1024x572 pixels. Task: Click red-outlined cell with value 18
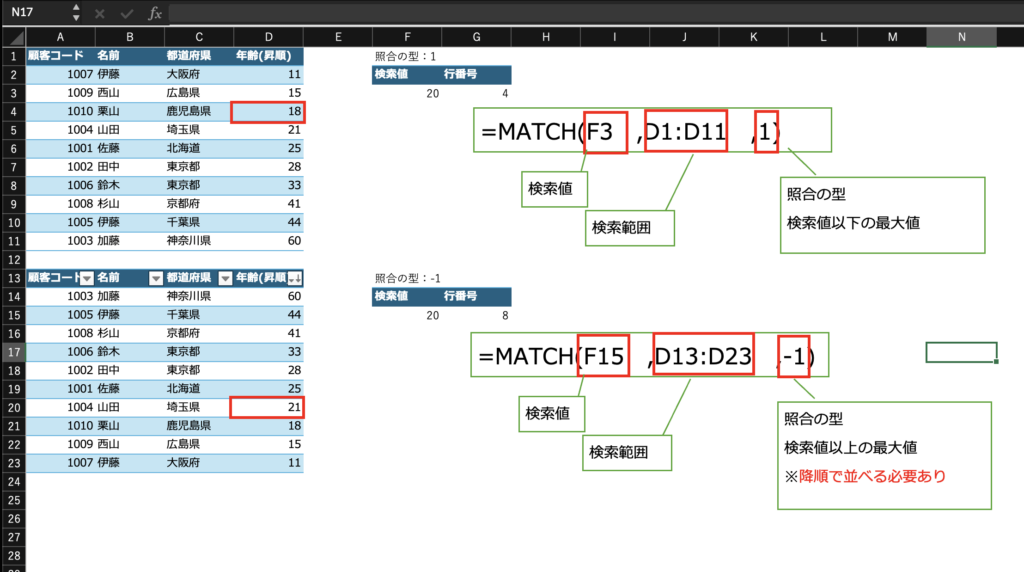pos(267,111)
